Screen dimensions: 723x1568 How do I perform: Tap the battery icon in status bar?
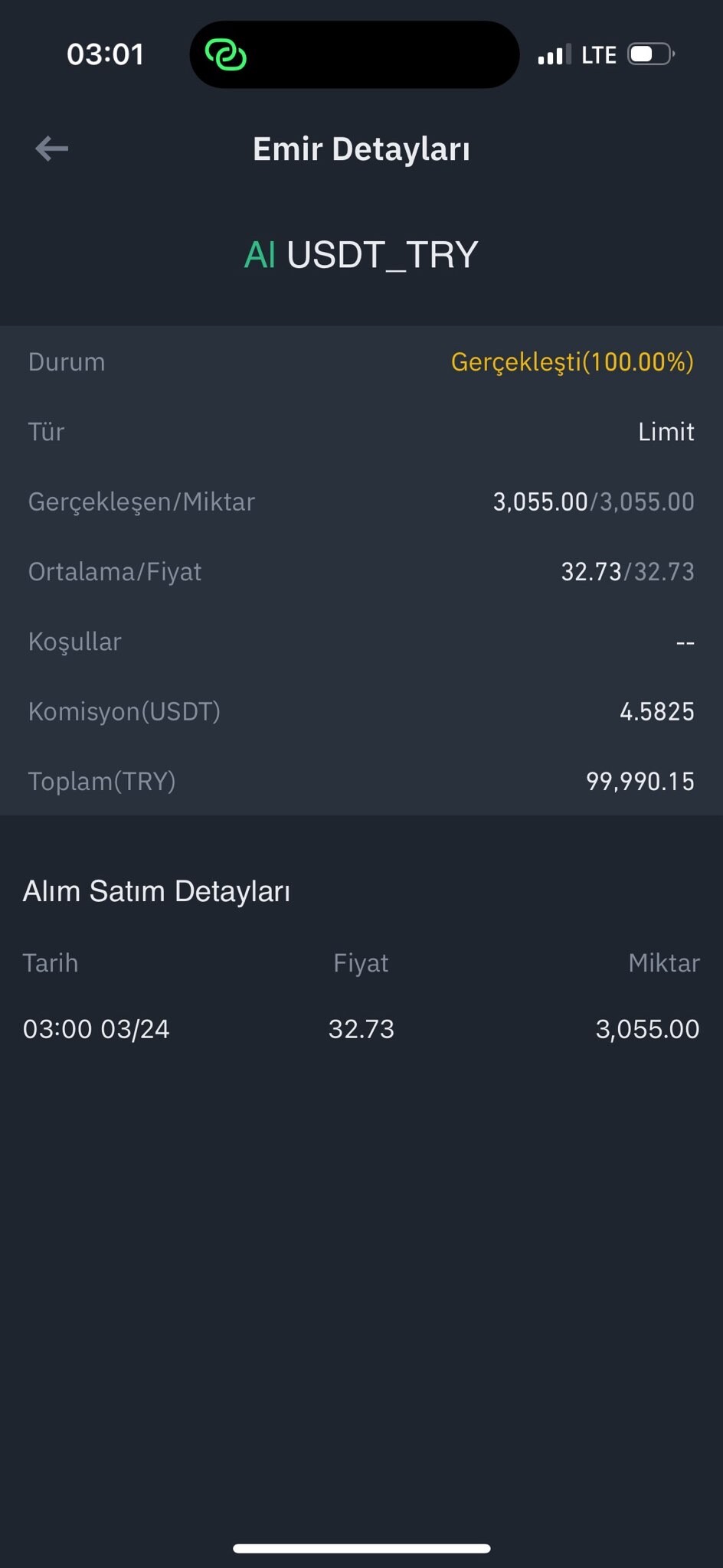(x=651, y=54)
